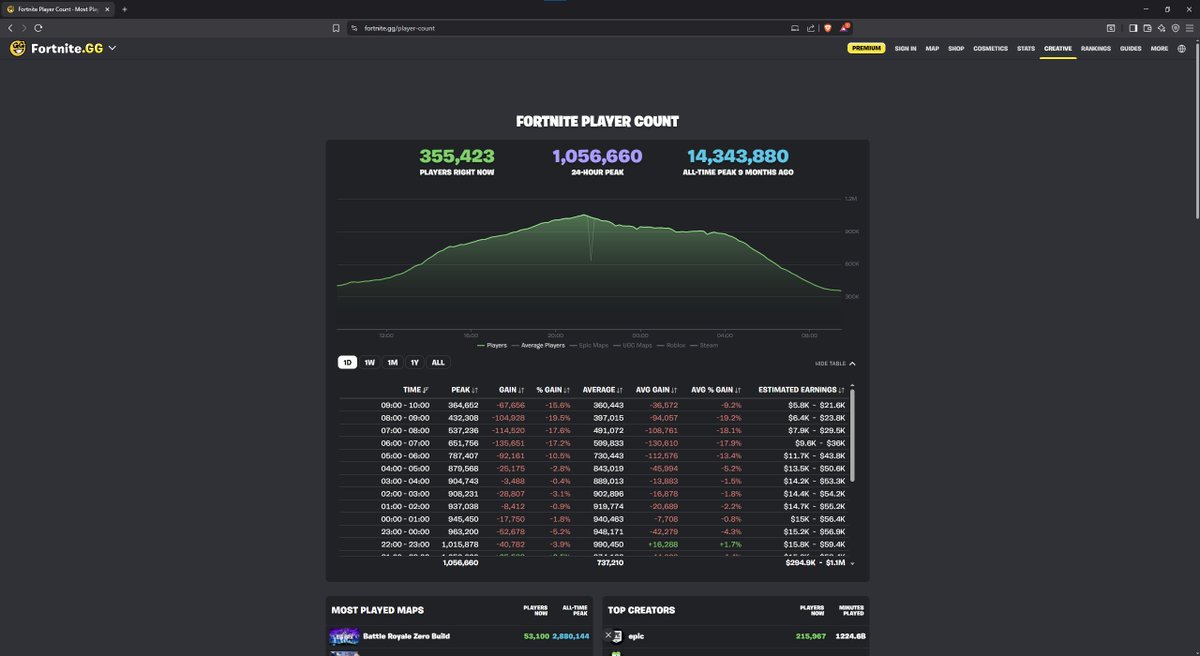Viewport: 1200px width, 656px height.
Task: Expand the Fortnite.GG site dropdown chevron
Action: pos(112,48)
